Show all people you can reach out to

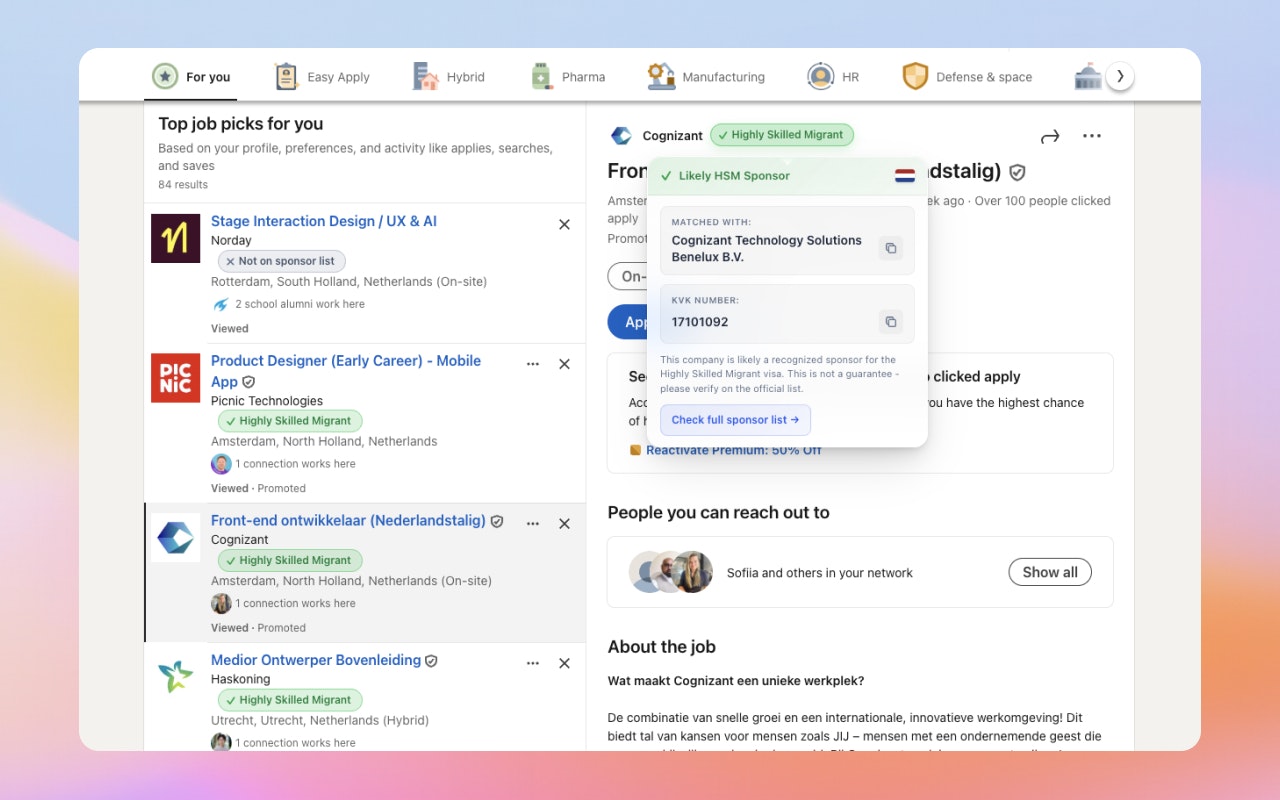[x=1049, y=571]
